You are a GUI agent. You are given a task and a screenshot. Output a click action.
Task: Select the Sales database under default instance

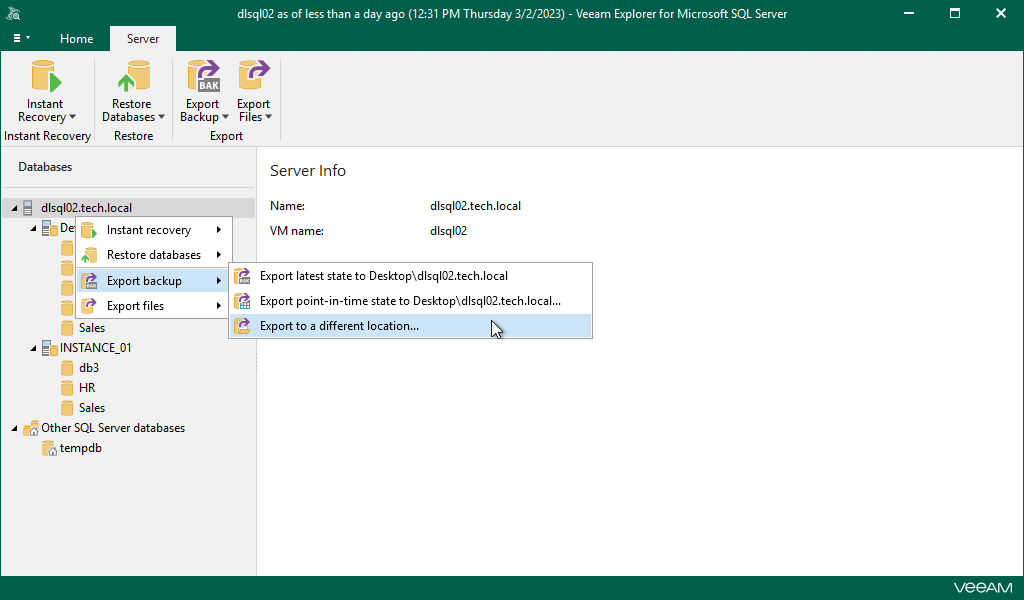pos(91,328)
